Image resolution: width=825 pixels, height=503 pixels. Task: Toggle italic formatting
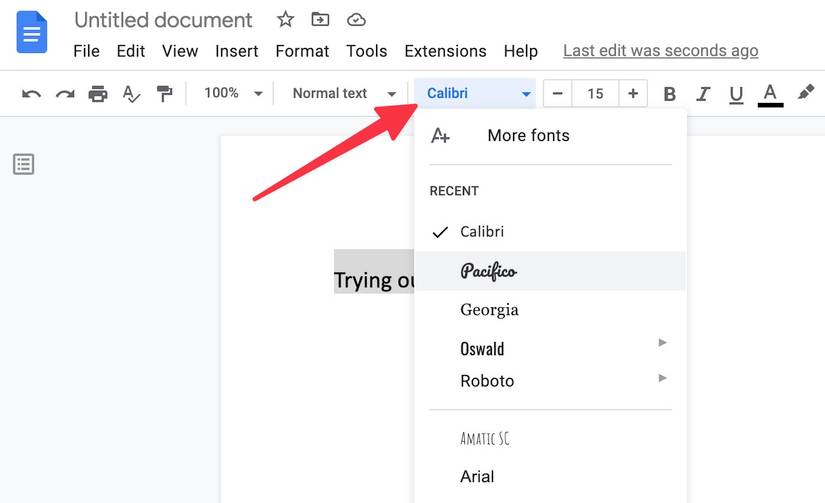pyautogui.click(x=702, y=94)
